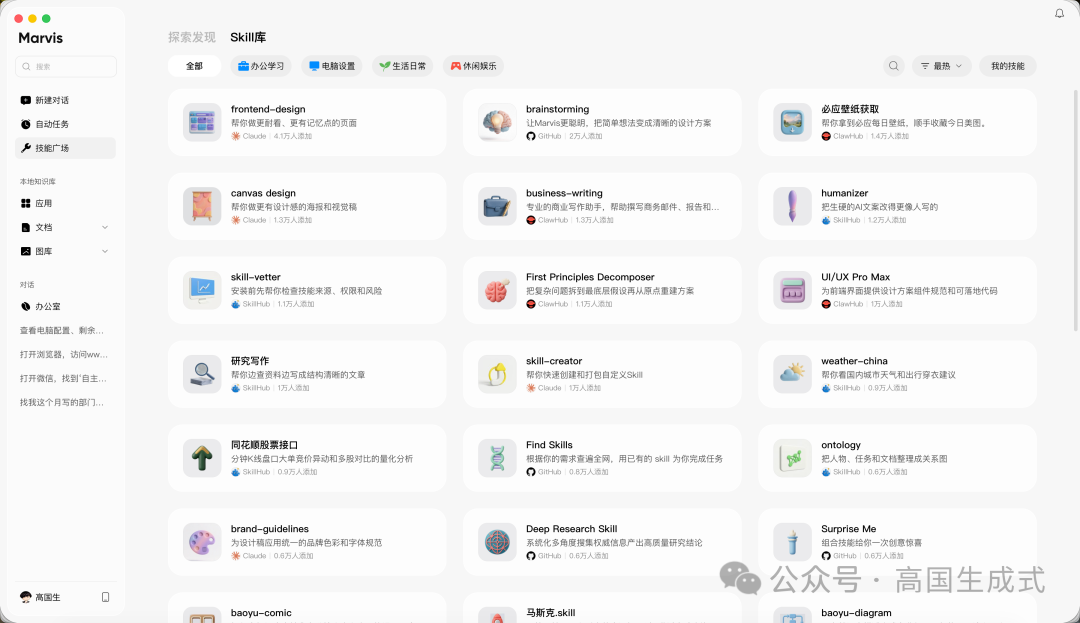Filter skills by 电脑设置
This screenshot has width=1080, height=623.
pyautogui.click(x=332, y=66)
